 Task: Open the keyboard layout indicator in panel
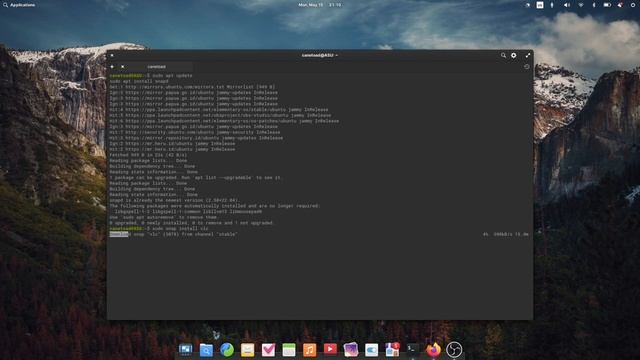(x=540, y=5)
